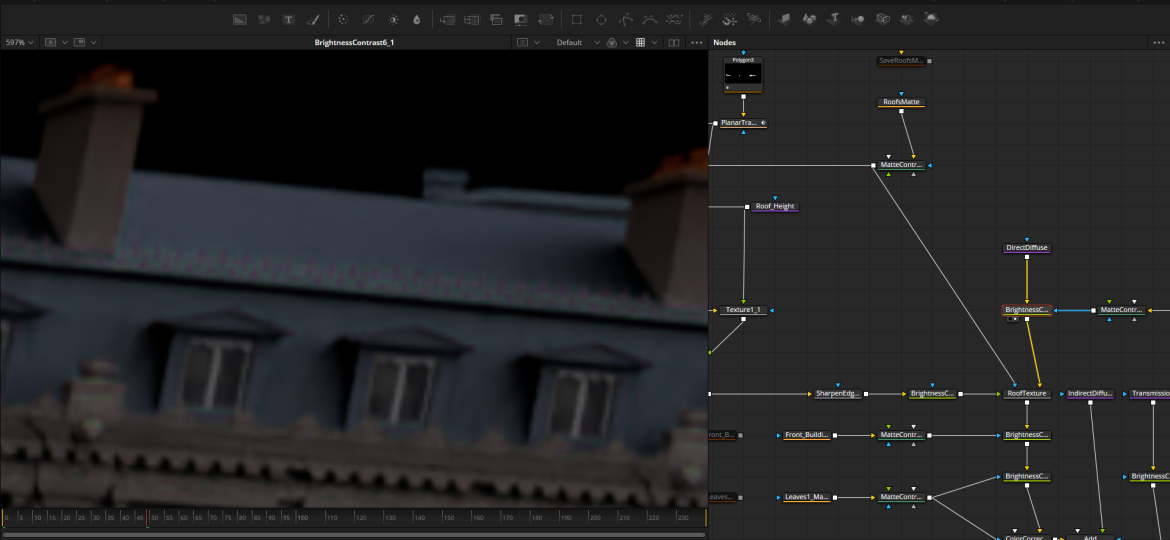Select the Text+ tool in the toolbar
The width and height of the screenshot is (1170, 540).
tap(288, 19)
